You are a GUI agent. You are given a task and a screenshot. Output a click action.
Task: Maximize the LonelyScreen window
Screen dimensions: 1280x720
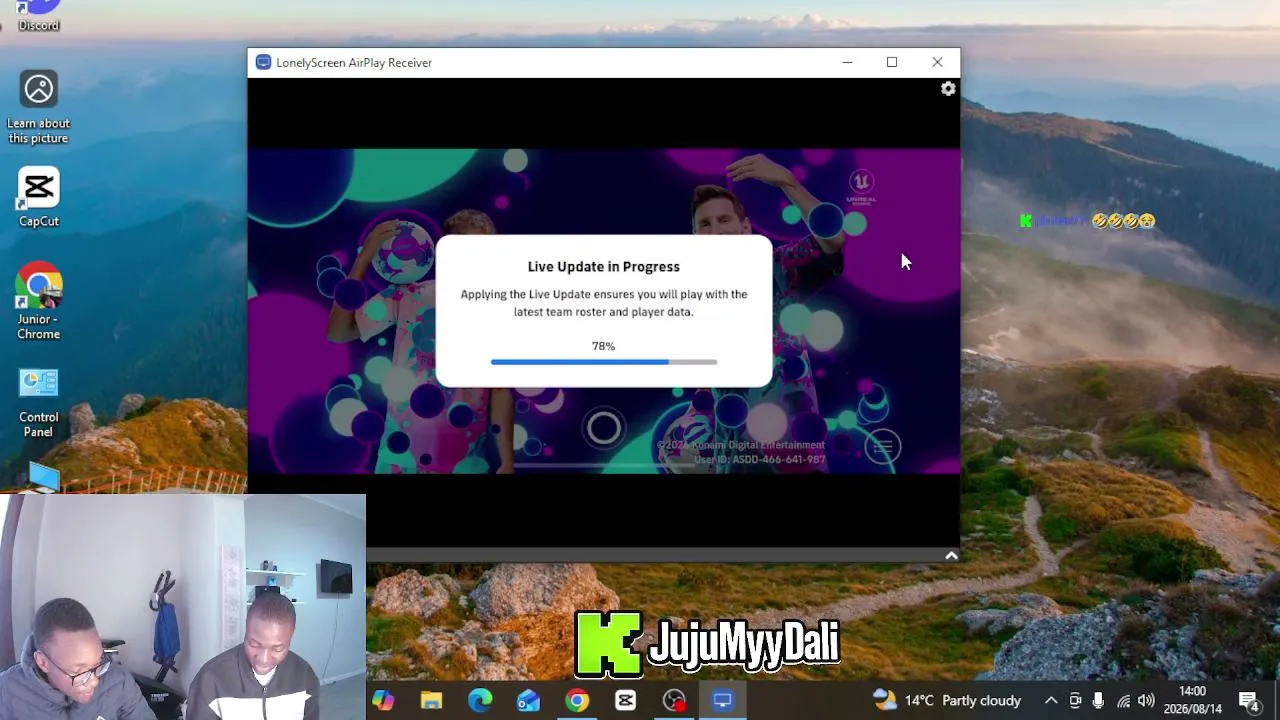(892, 62)
